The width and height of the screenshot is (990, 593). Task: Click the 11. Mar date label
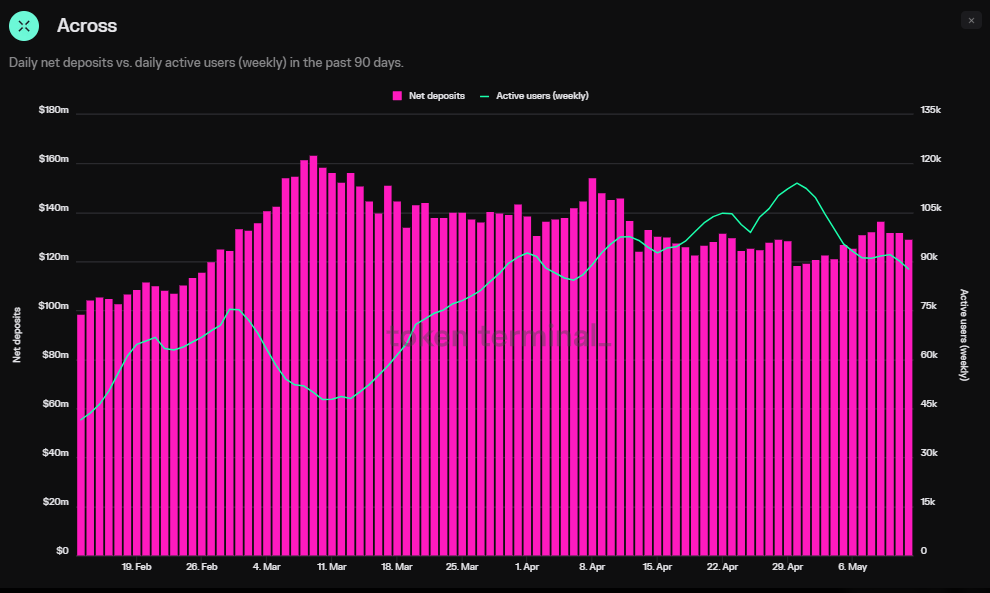[x=331, y=567]
